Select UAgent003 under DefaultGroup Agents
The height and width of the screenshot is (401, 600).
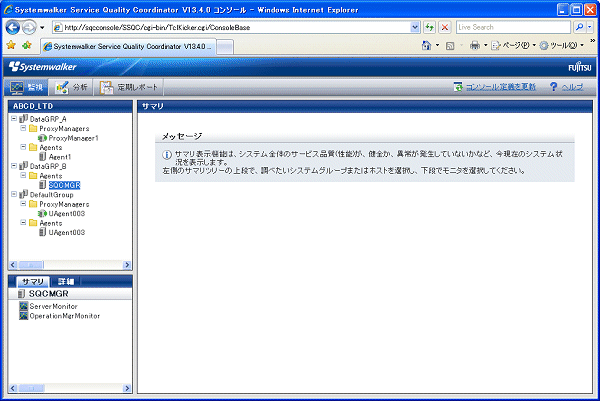67,232
